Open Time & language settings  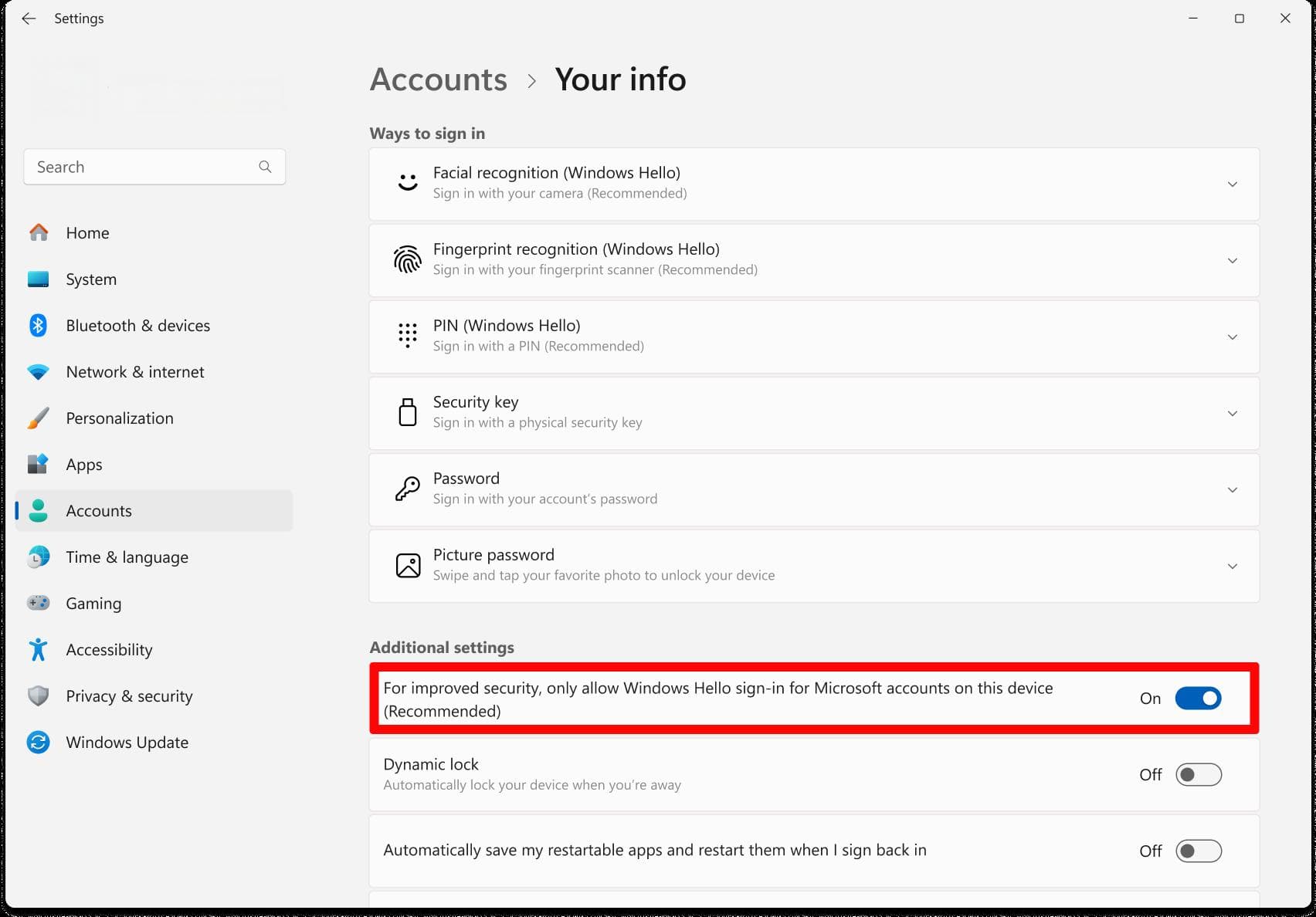pos(154,557)
